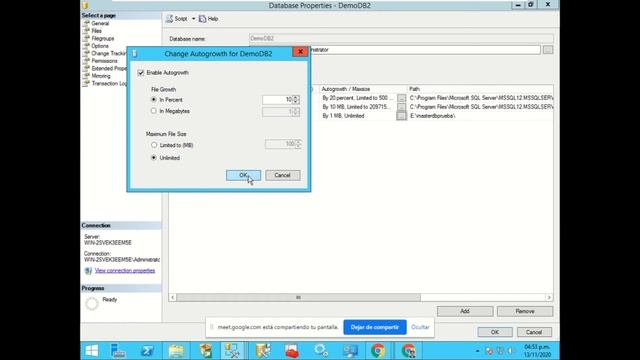
Task: Click the Add file button
Action: point(465,311)
